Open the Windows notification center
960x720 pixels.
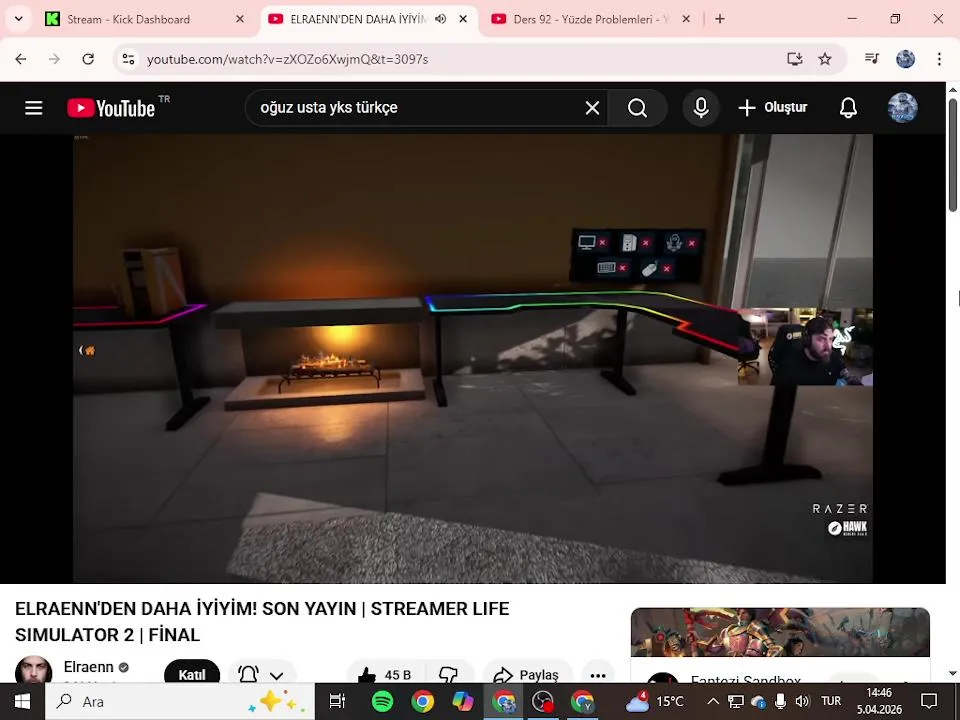pos(929,702)
